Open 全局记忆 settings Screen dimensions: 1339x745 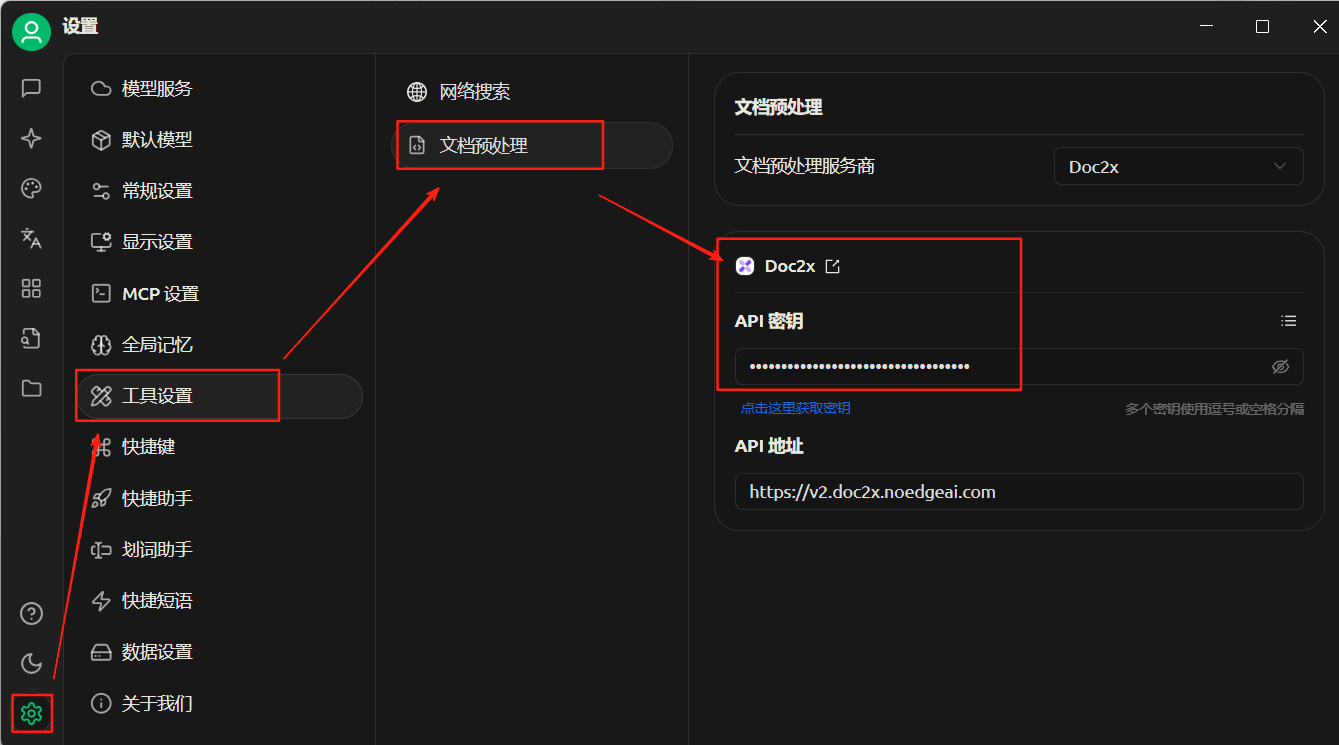(x=219, y=345)
